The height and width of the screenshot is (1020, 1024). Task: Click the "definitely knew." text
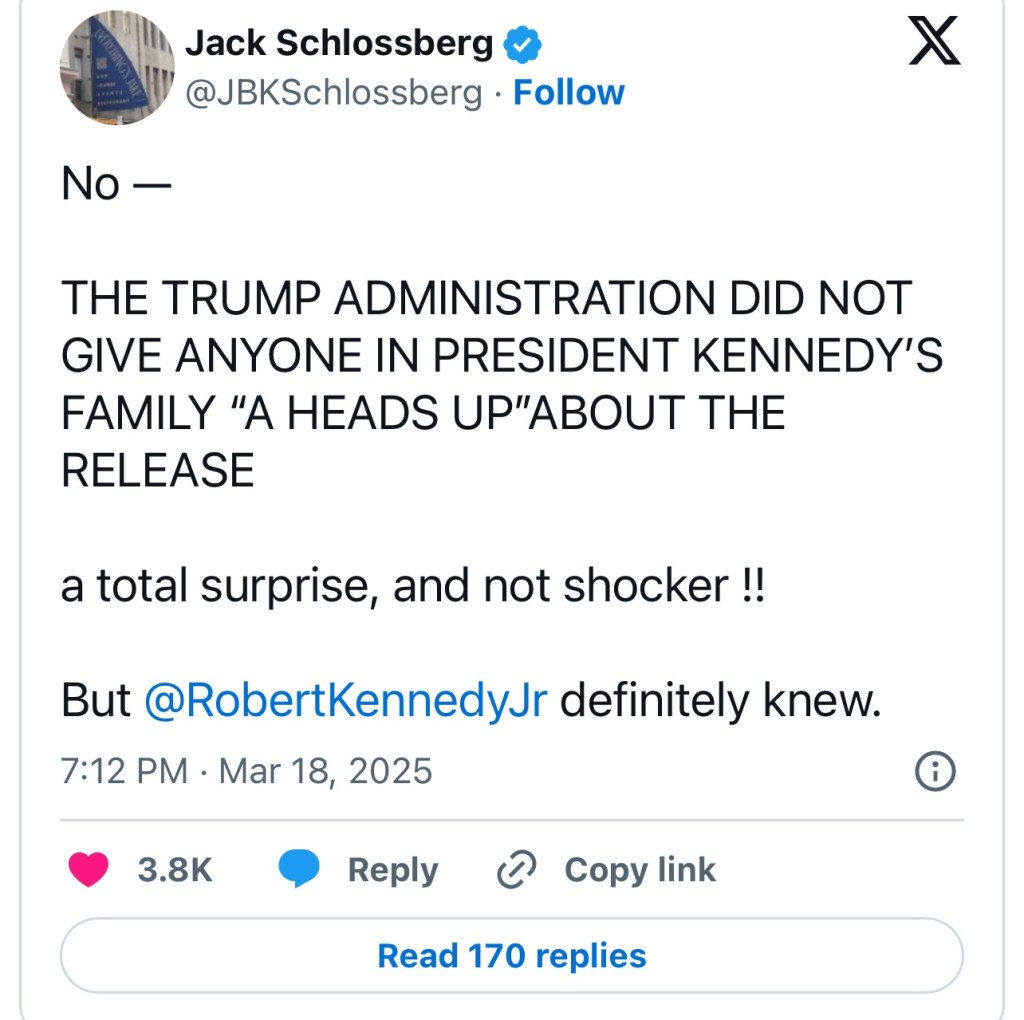(x=720, y=700)
